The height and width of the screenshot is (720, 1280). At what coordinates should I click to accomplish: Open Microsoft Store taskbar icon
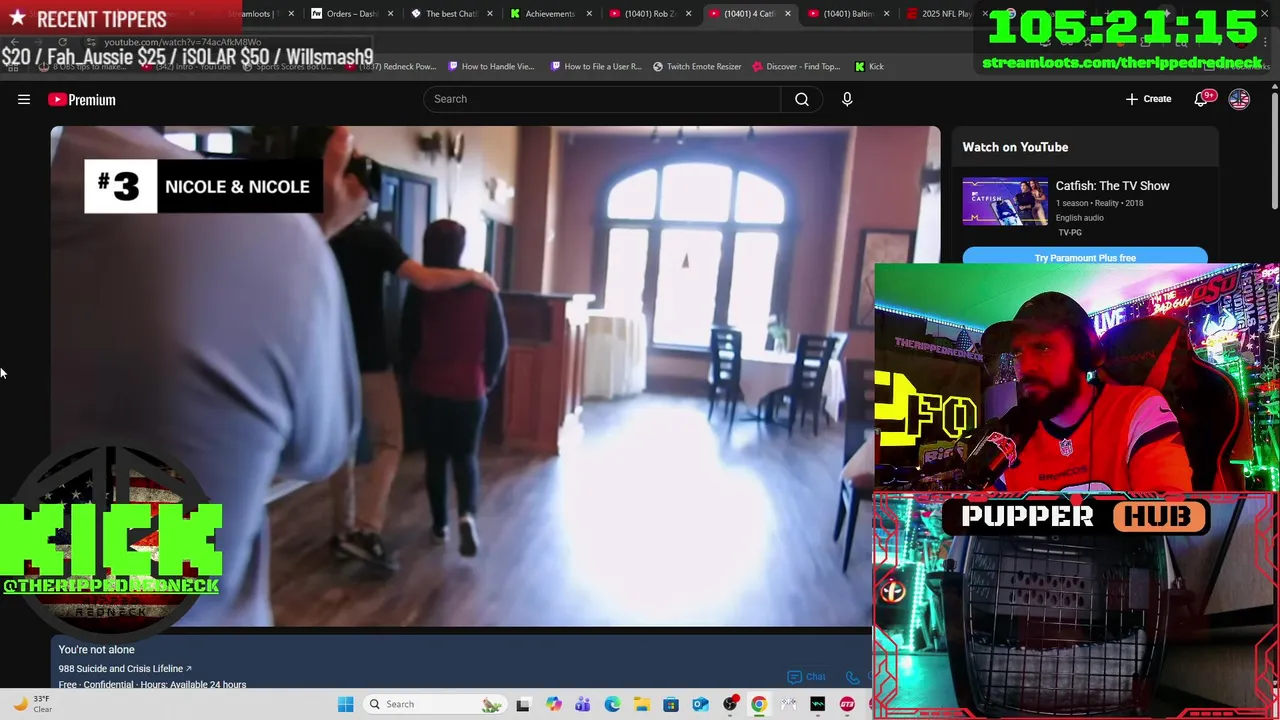point(671,704)
